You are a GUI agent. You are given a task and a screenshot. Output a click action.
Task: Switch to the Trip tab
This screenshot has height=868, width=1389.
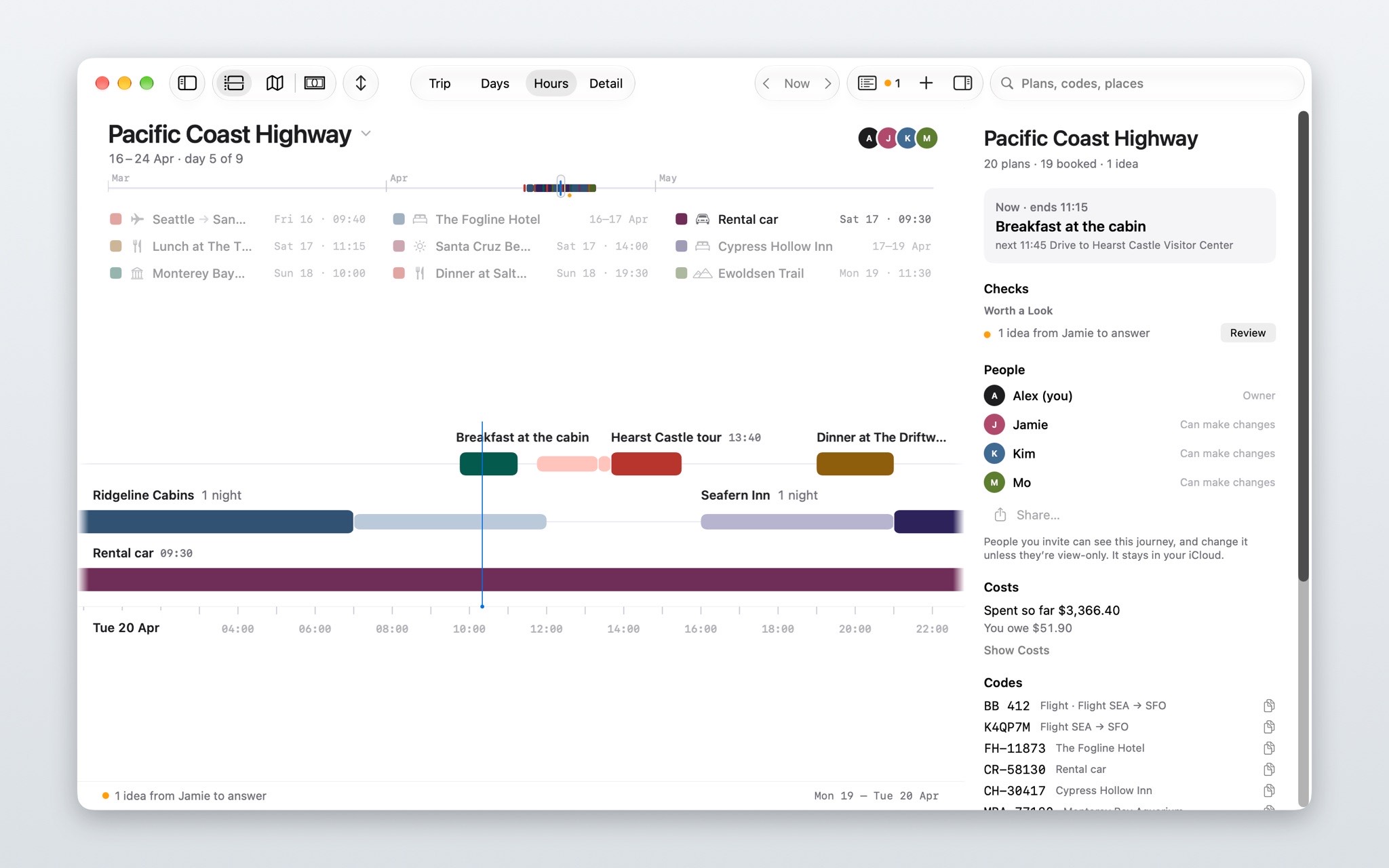click(x=439, y=83)
